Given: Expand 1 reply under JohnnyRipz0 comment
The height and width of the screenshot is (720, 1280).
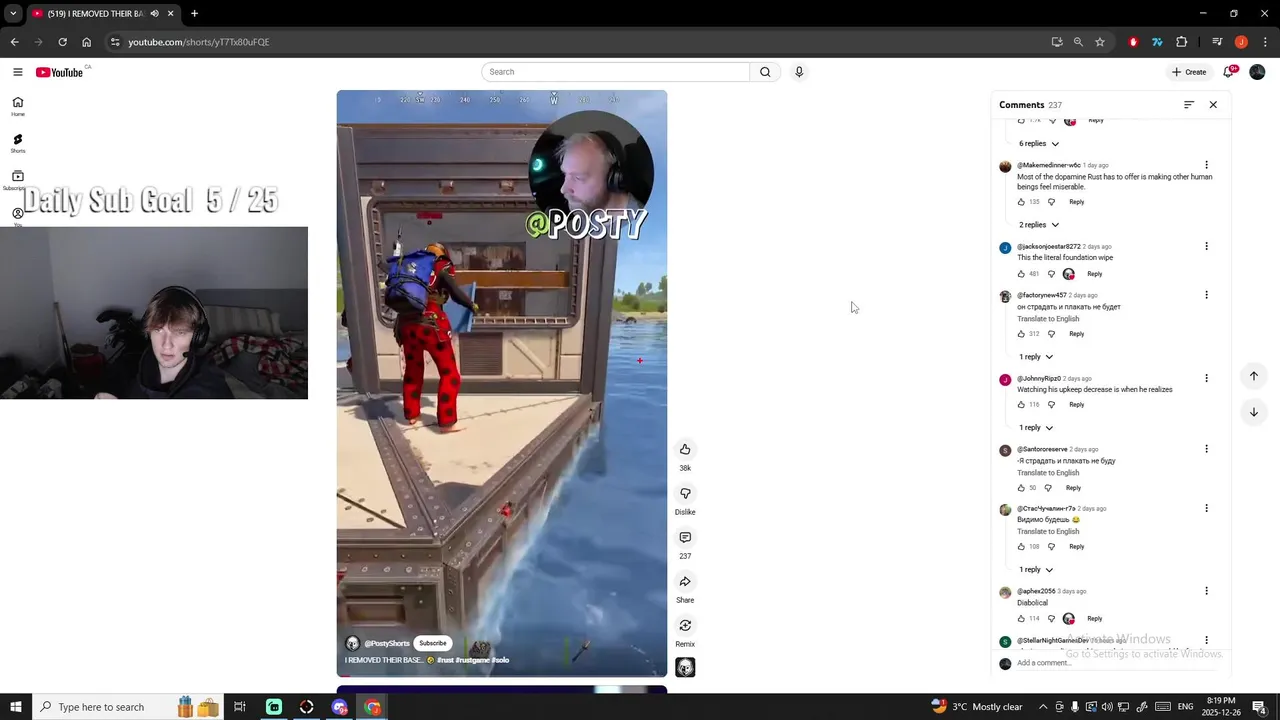Looking at the screenshot, I should click(1035, 428).
